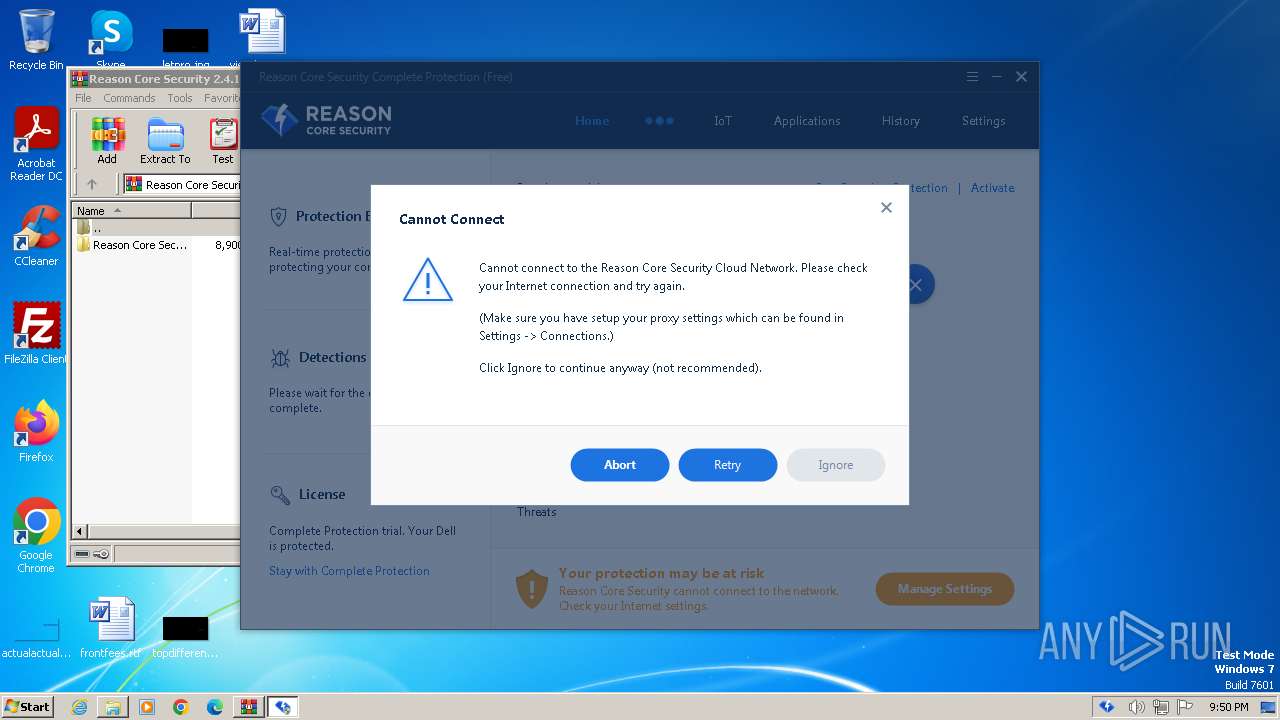Select the parent folder '..' row
1280x720 pixels.
click(155, 228)
